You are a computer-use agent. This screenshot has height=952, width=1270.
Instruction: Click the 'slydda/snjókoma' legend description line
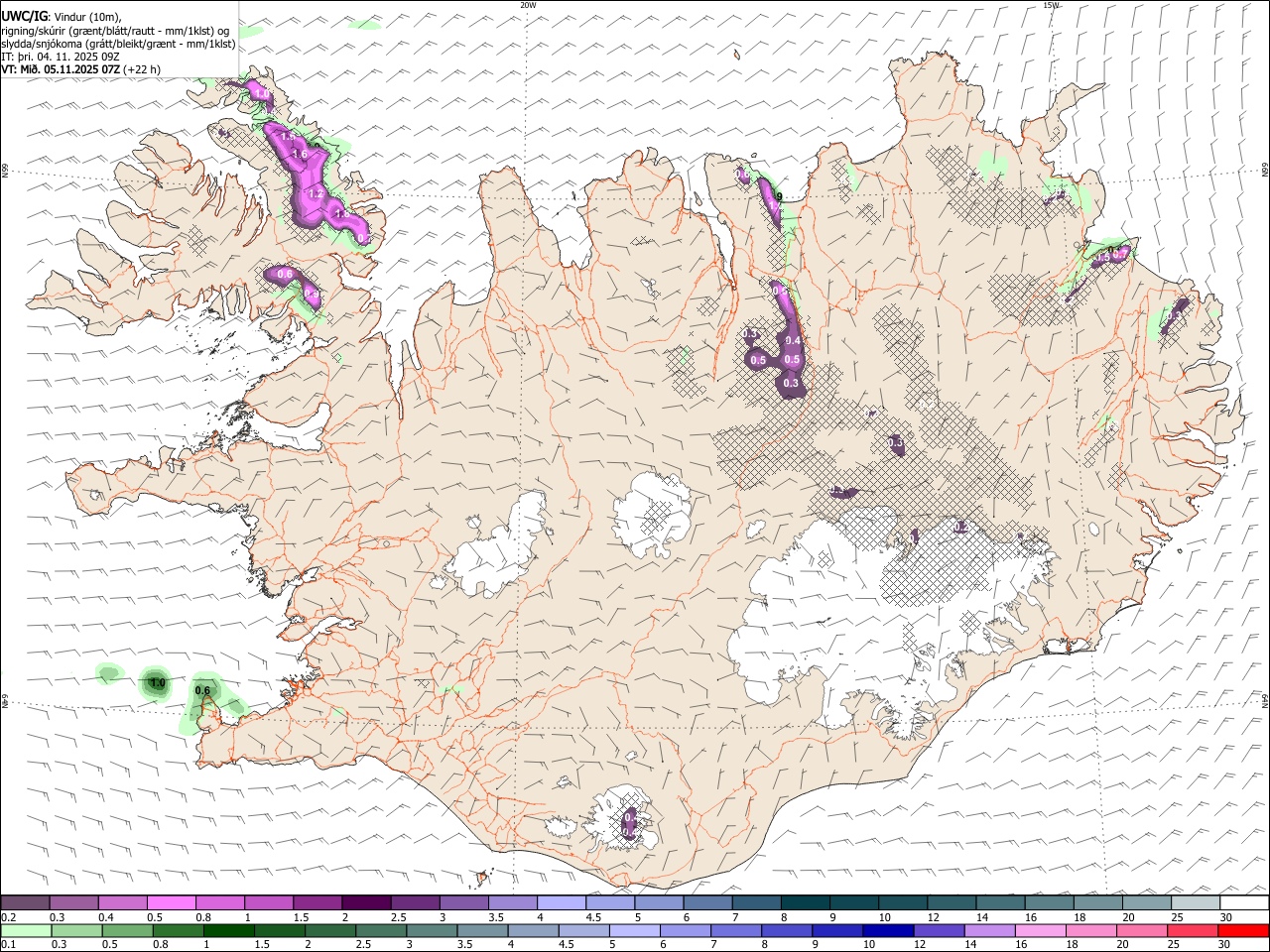tap(118, 44)
